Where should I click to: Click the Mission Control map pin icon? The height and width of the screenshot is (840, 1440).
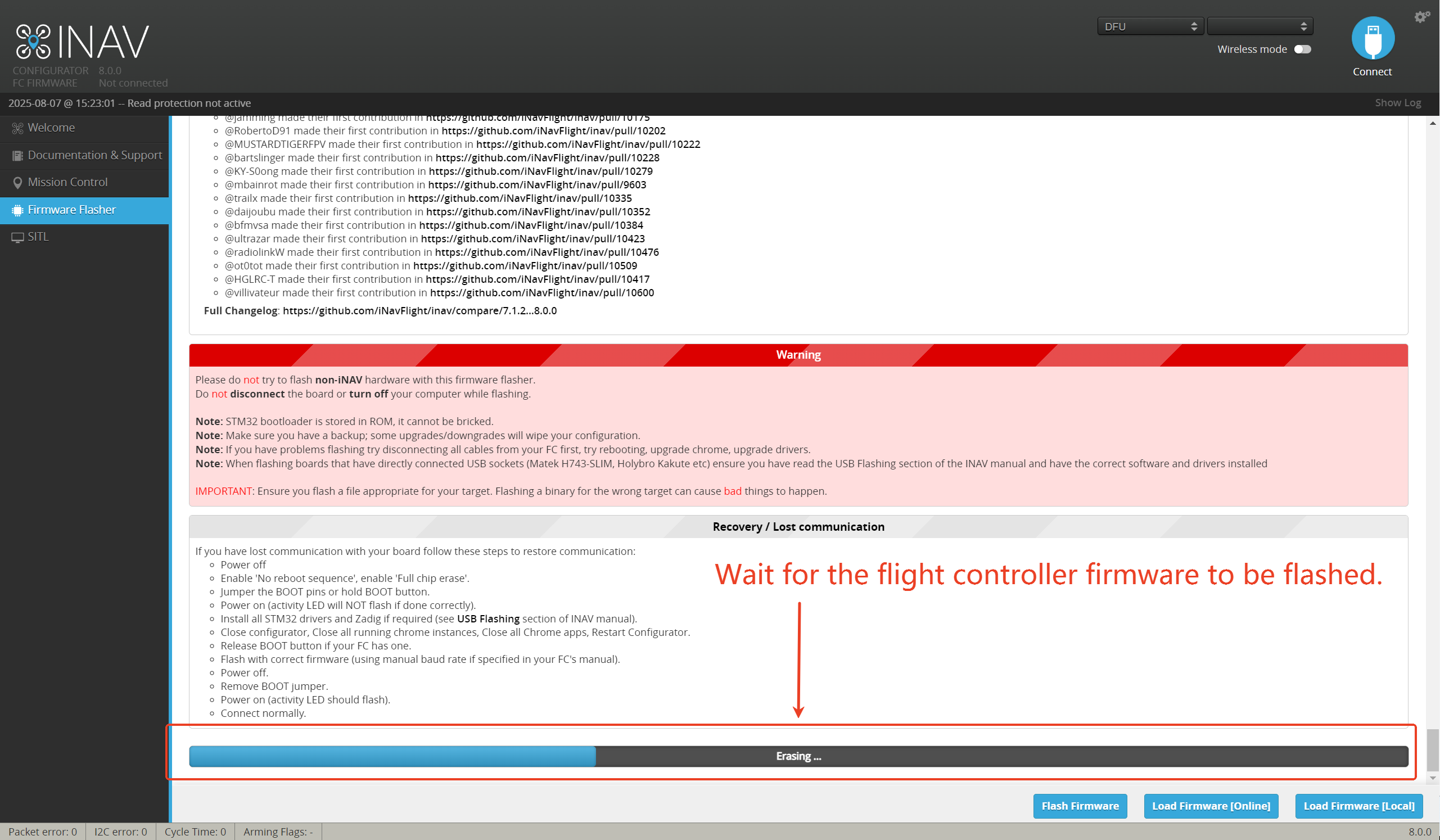point(18,183)
